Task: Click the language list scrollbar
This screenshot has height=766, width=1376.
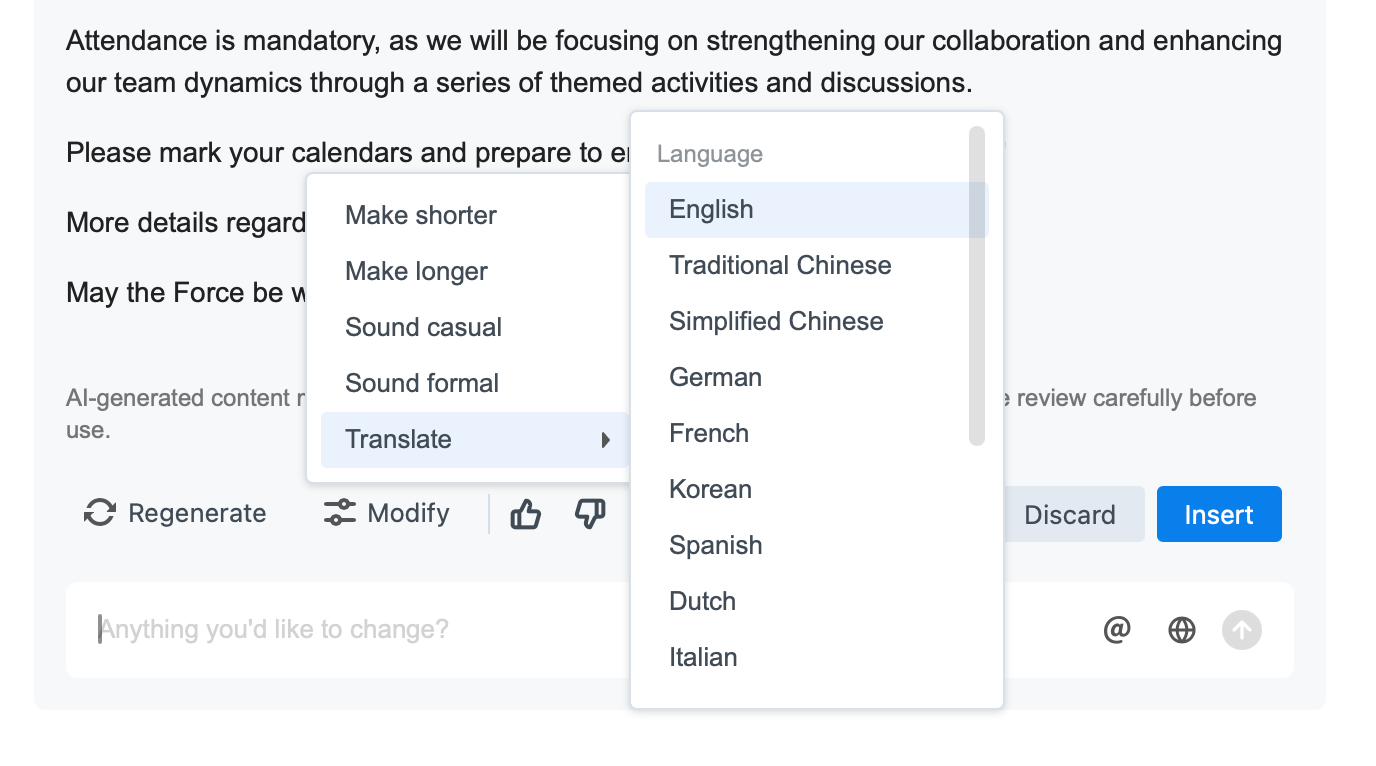Action: point(977,285)
